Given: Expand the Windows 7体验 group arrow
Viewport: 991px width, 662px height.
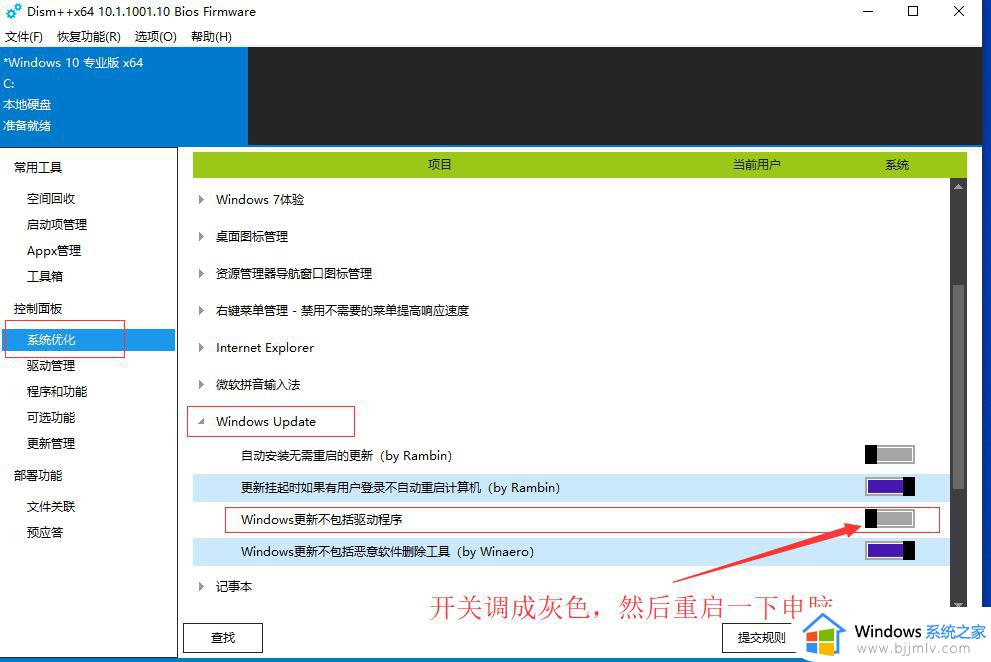Looking at the screenshot, I should point(201,200).
